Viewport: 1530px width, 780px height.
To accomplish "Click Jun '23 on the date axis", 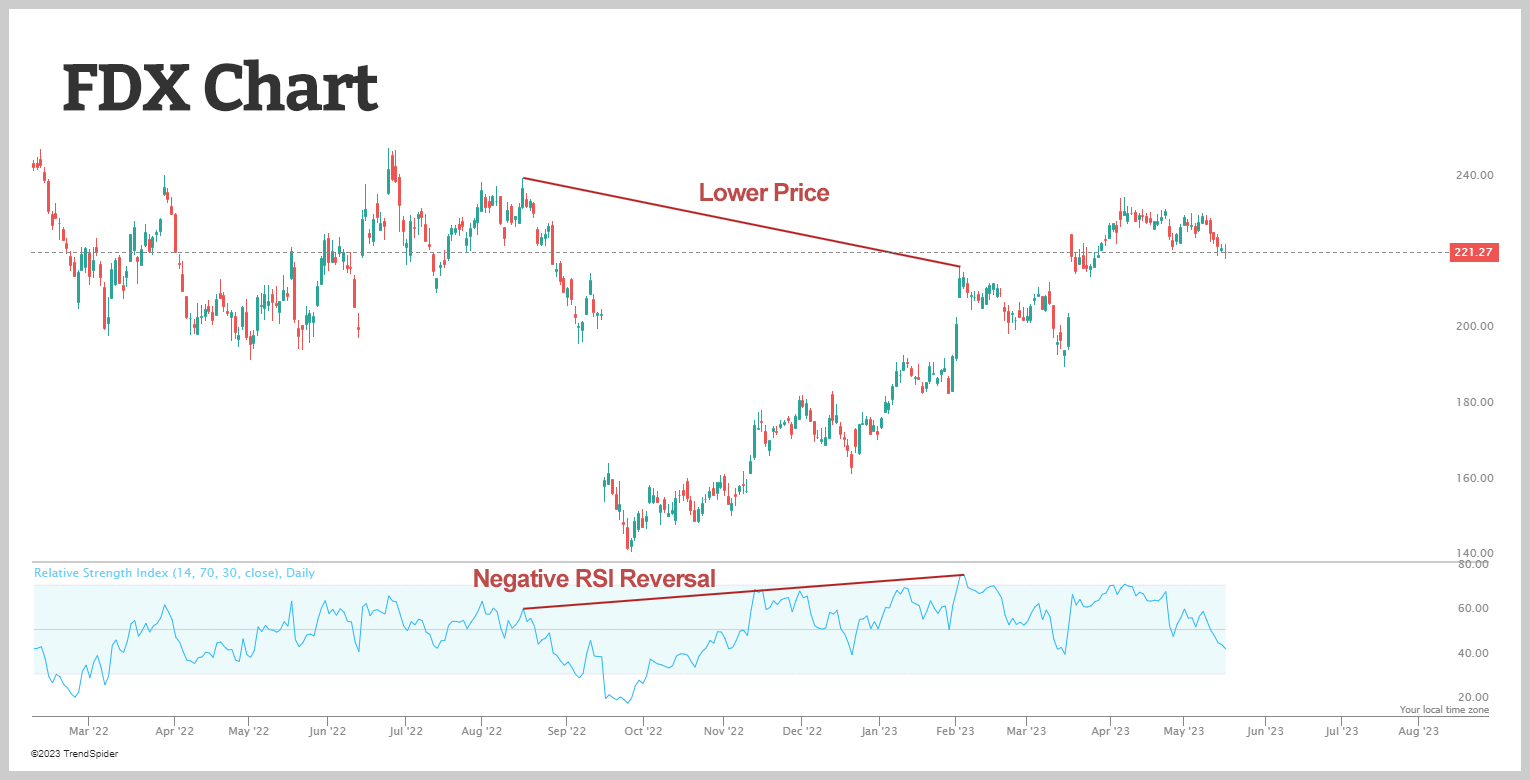I will click(x=1264, y=731).
